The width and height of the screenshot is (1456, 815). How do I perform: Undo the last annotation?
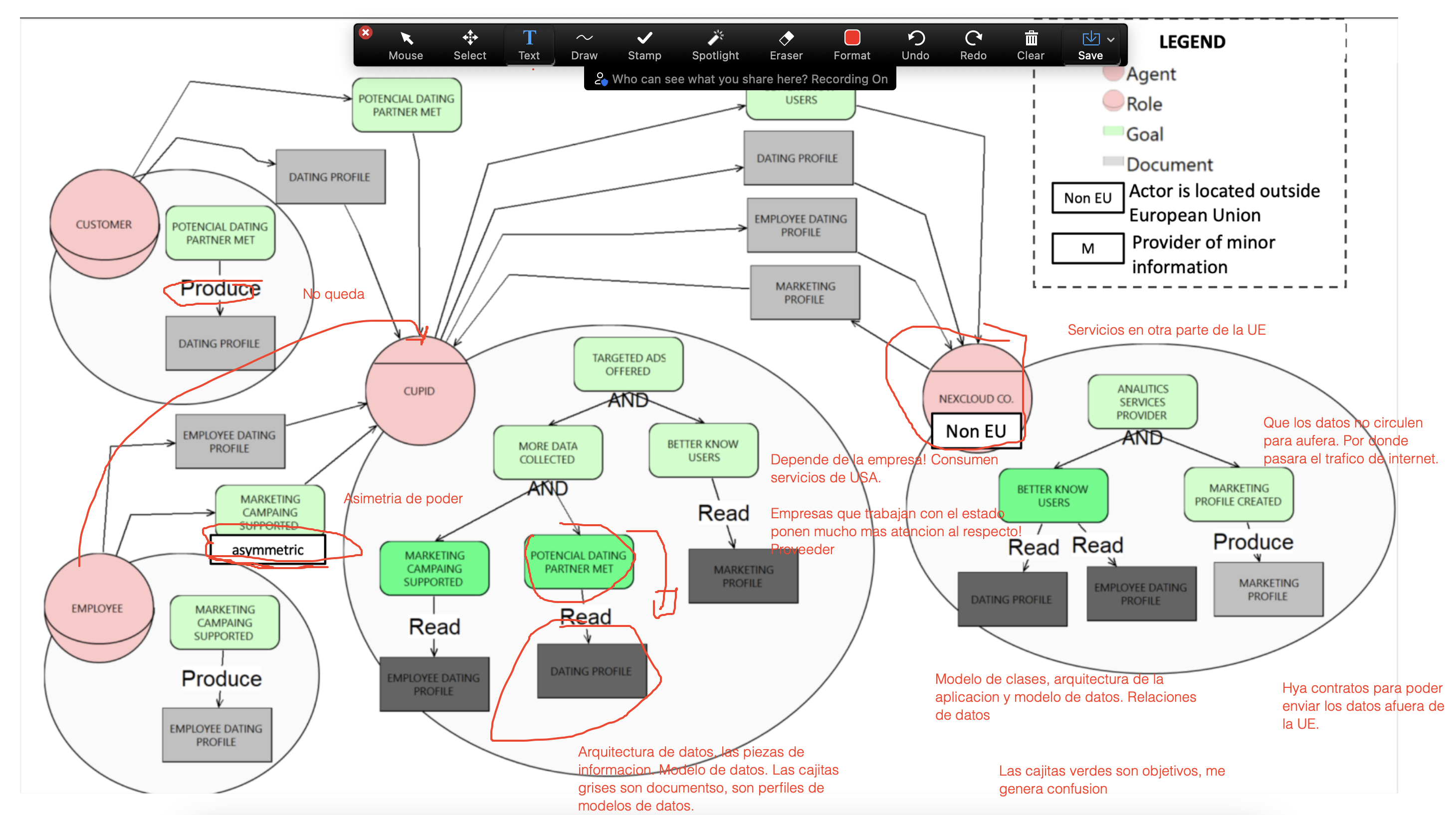click(x=915, y=45)
